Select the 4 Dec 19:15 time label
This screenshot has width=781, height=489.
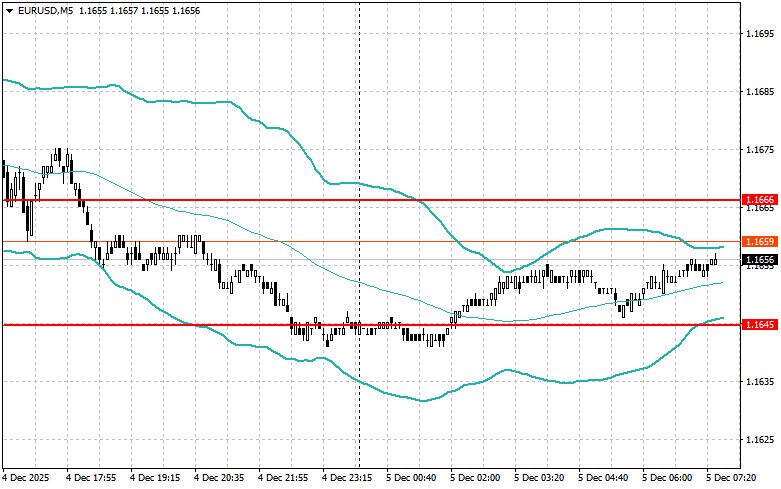coord(155,478)
